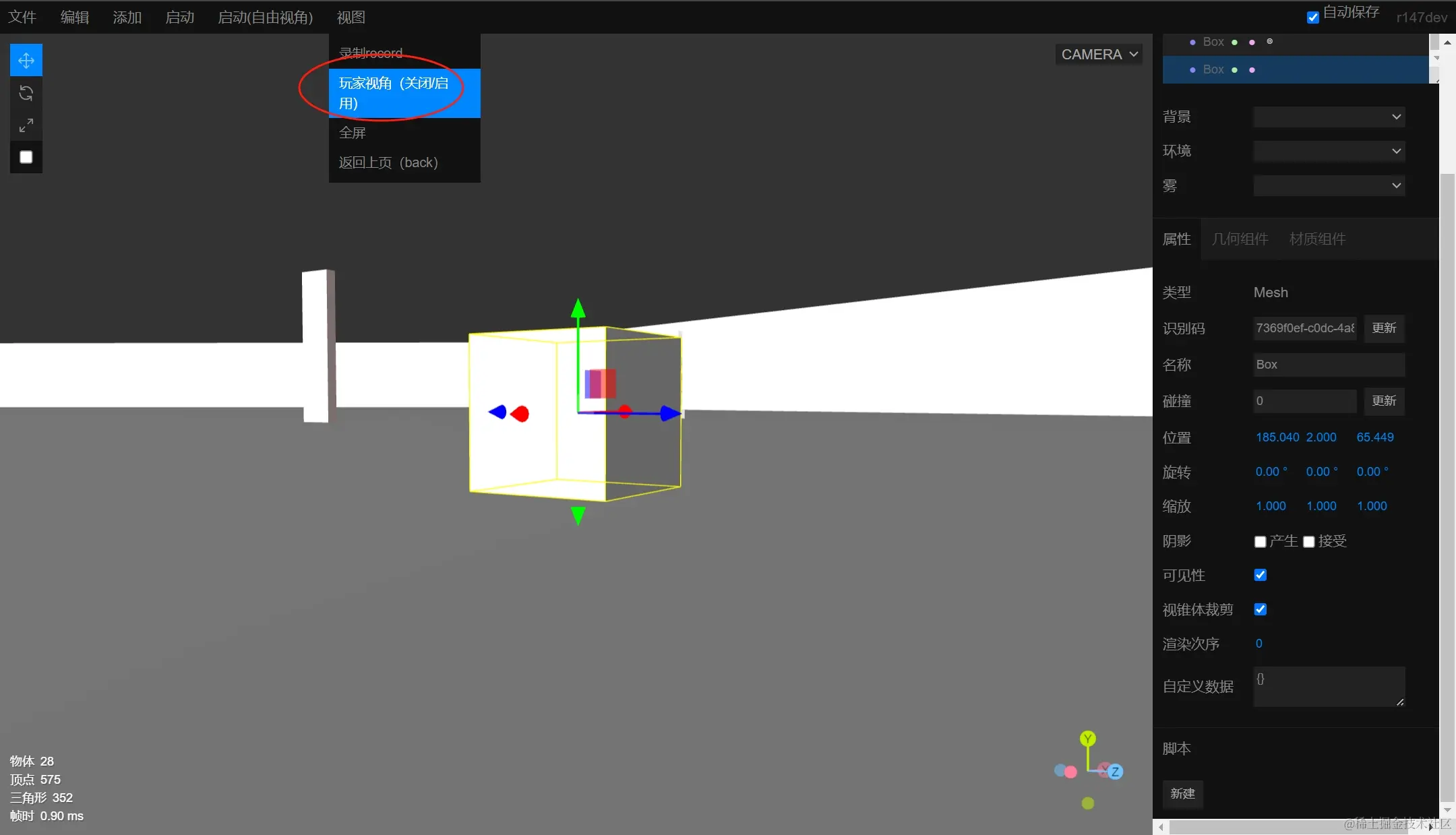Image resolution: width=1456 pixels, height=835 pixels.
Task: Uncheck the visibility (可见性) checkbox
Action: pyautogui.click(x=1260, y=575)
